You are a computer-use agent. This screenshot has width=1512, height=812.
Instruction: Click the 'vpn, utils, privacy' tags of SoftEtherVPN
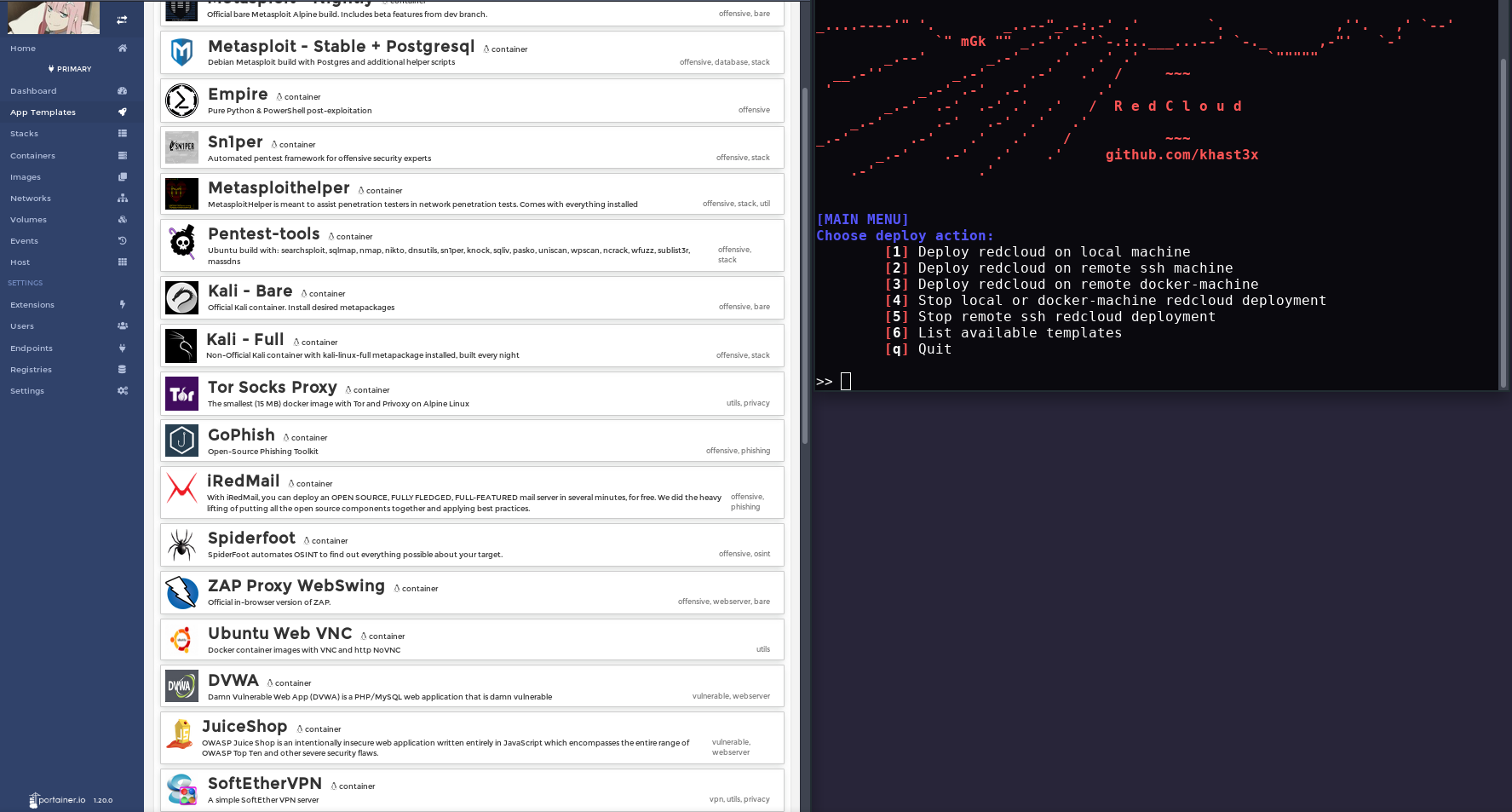(739, 799)
